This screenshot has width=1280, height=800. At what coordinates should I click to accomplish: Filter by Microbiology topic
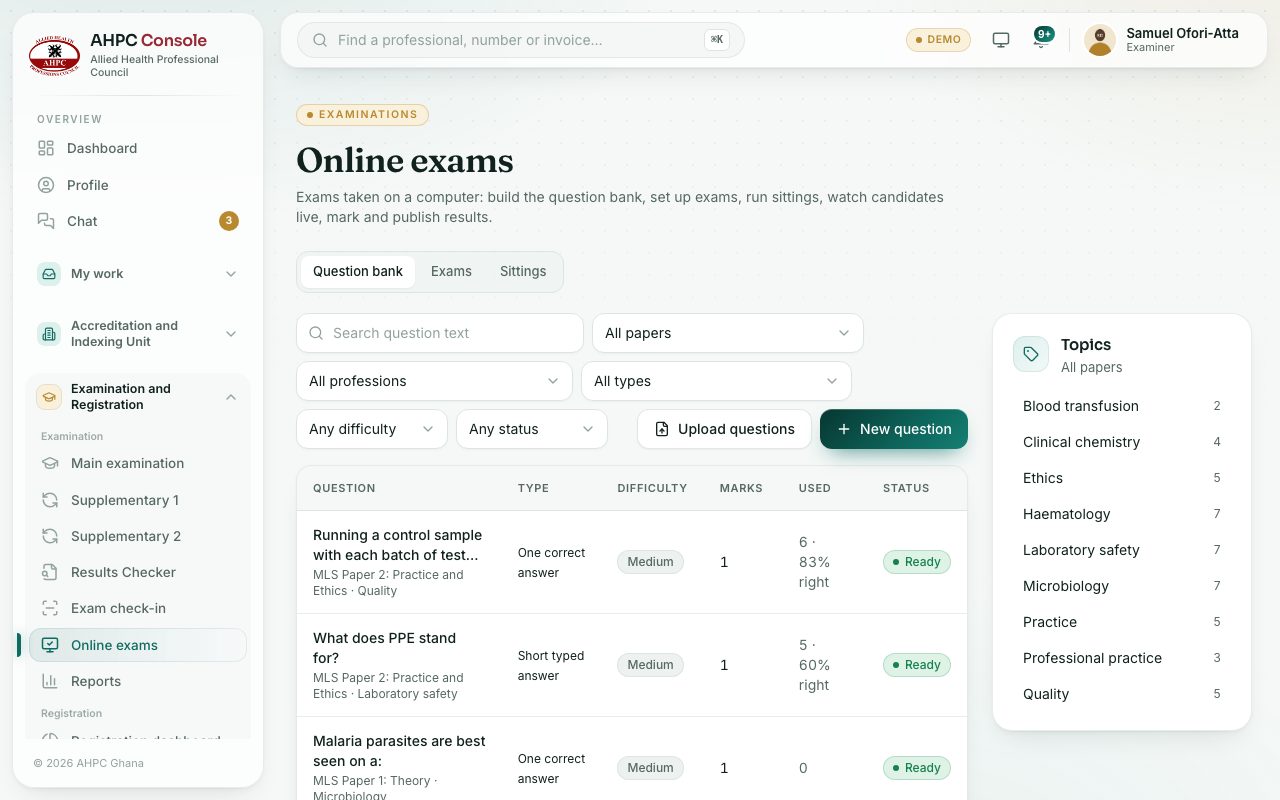(x=1122, y=586)
